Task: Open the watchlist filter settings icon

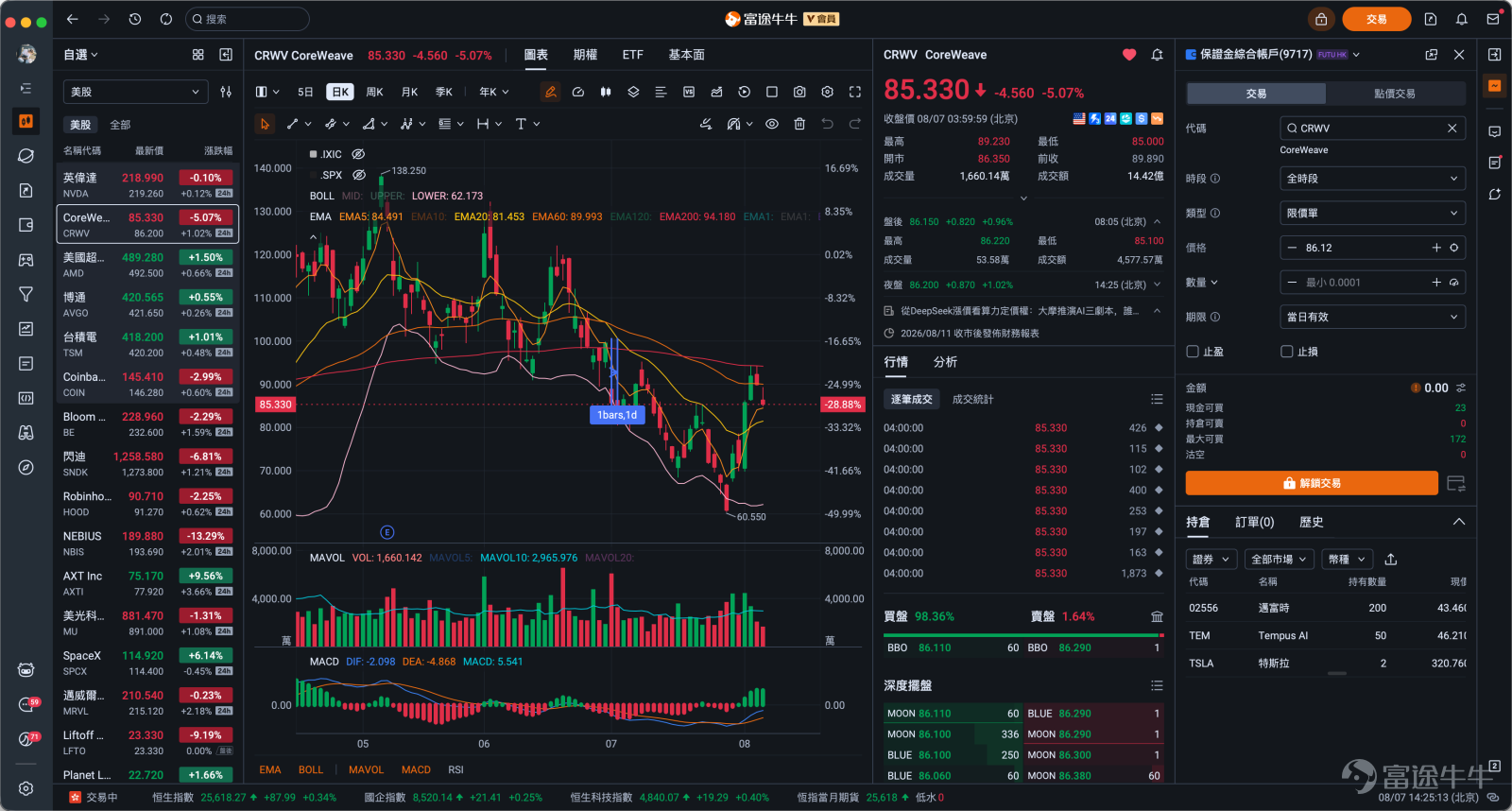Action: coord(226,92)
